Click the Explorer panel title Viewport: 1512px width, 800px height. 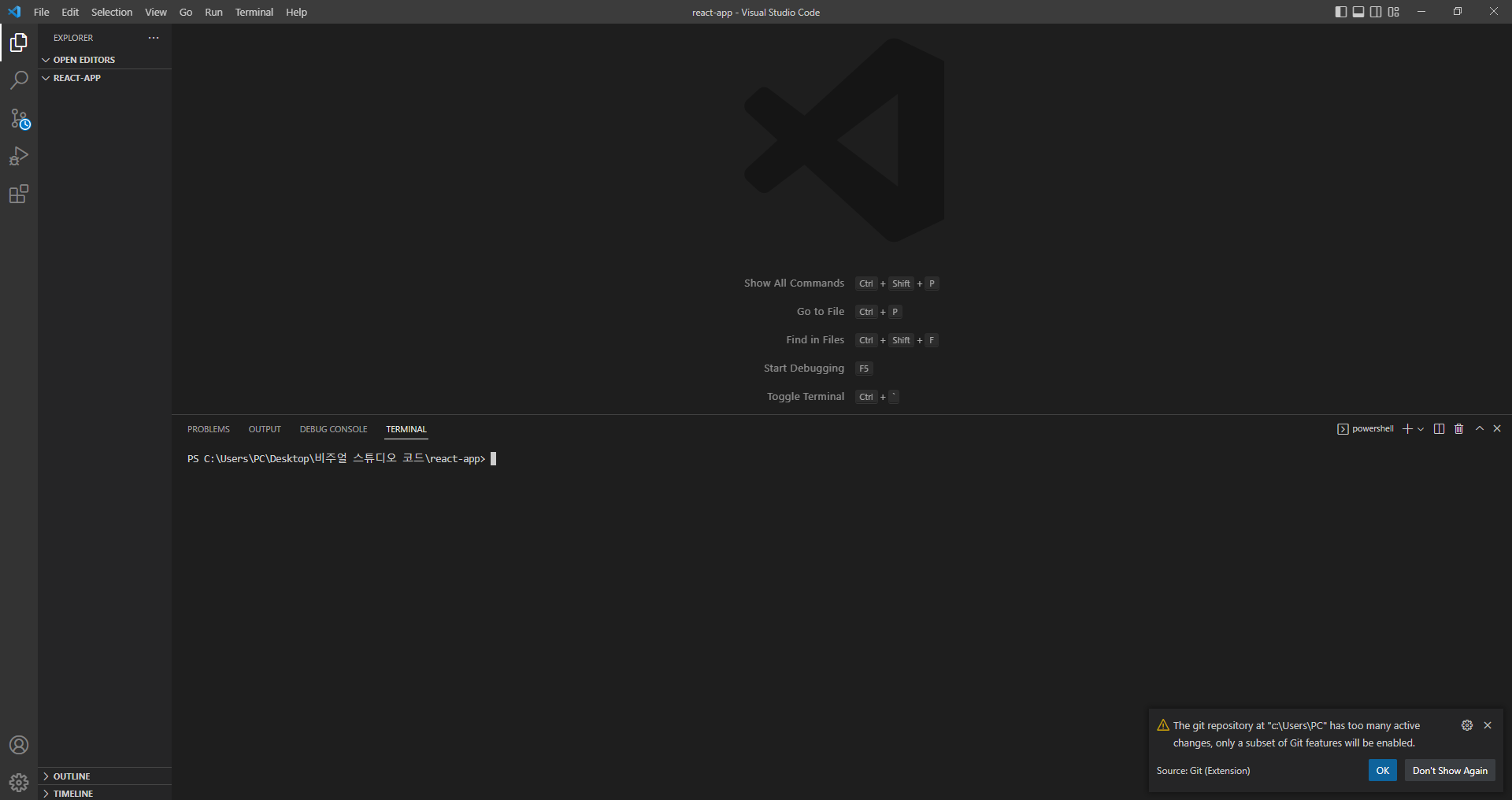pyautogui.click(x=73, y=38)
